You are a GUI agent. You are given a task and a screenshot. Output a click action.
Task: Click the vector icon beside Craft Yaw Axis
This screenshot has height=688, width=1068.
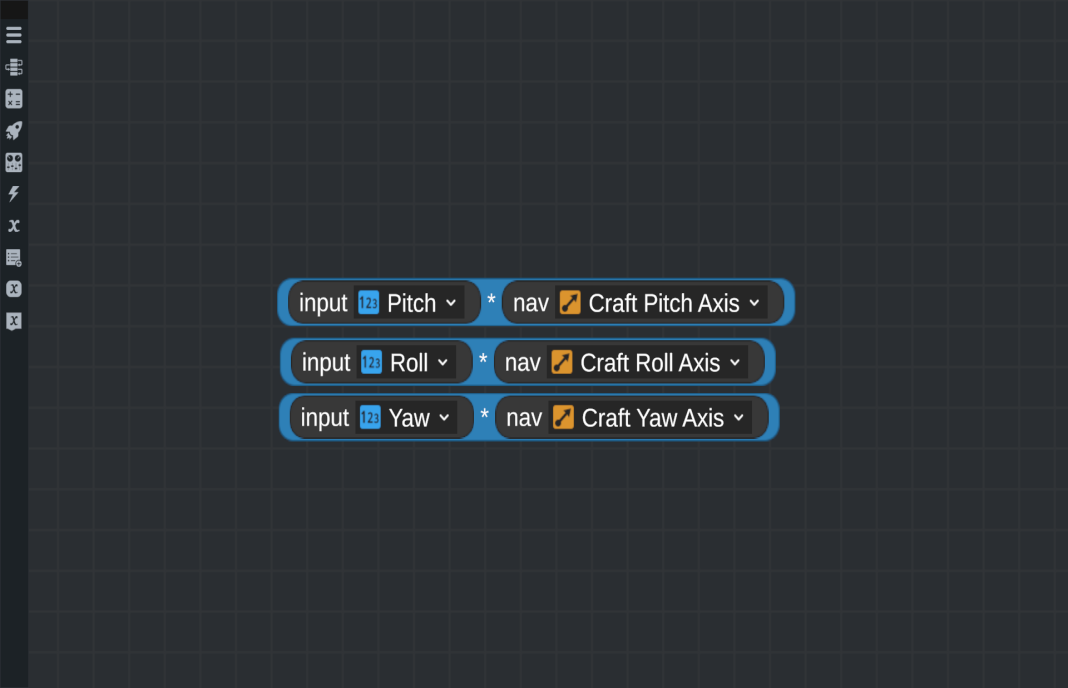pos(563,418)
